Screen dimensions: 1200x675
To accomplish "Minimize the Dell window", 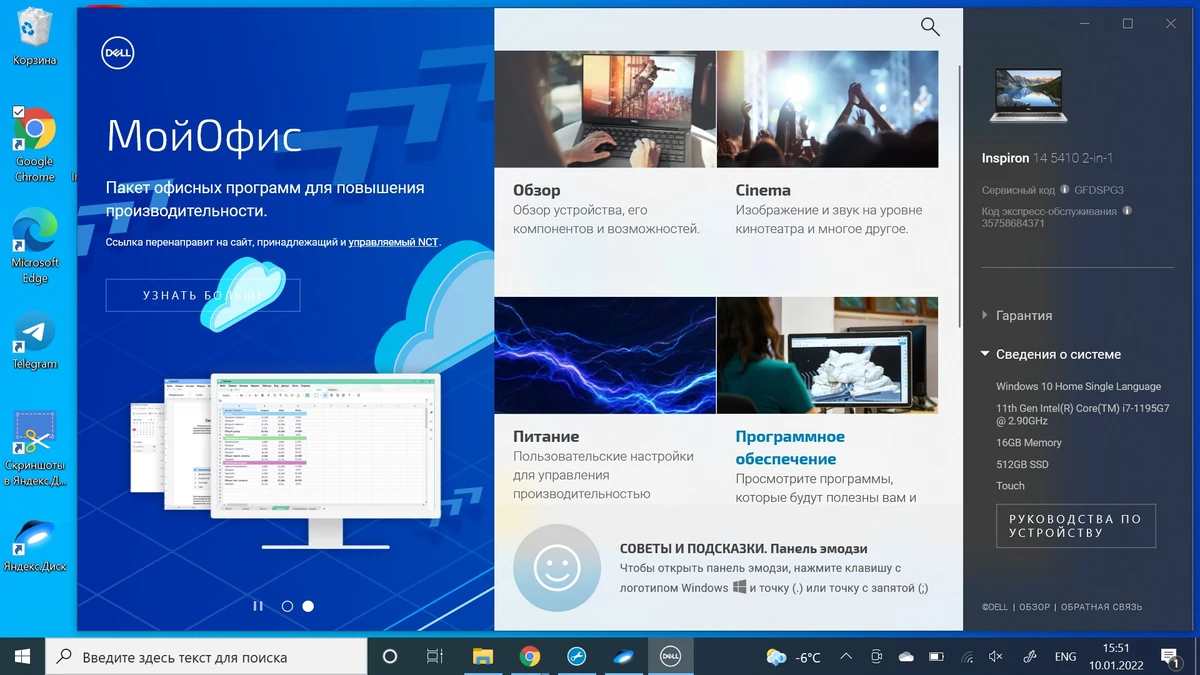I will (x=1084, y=24).
